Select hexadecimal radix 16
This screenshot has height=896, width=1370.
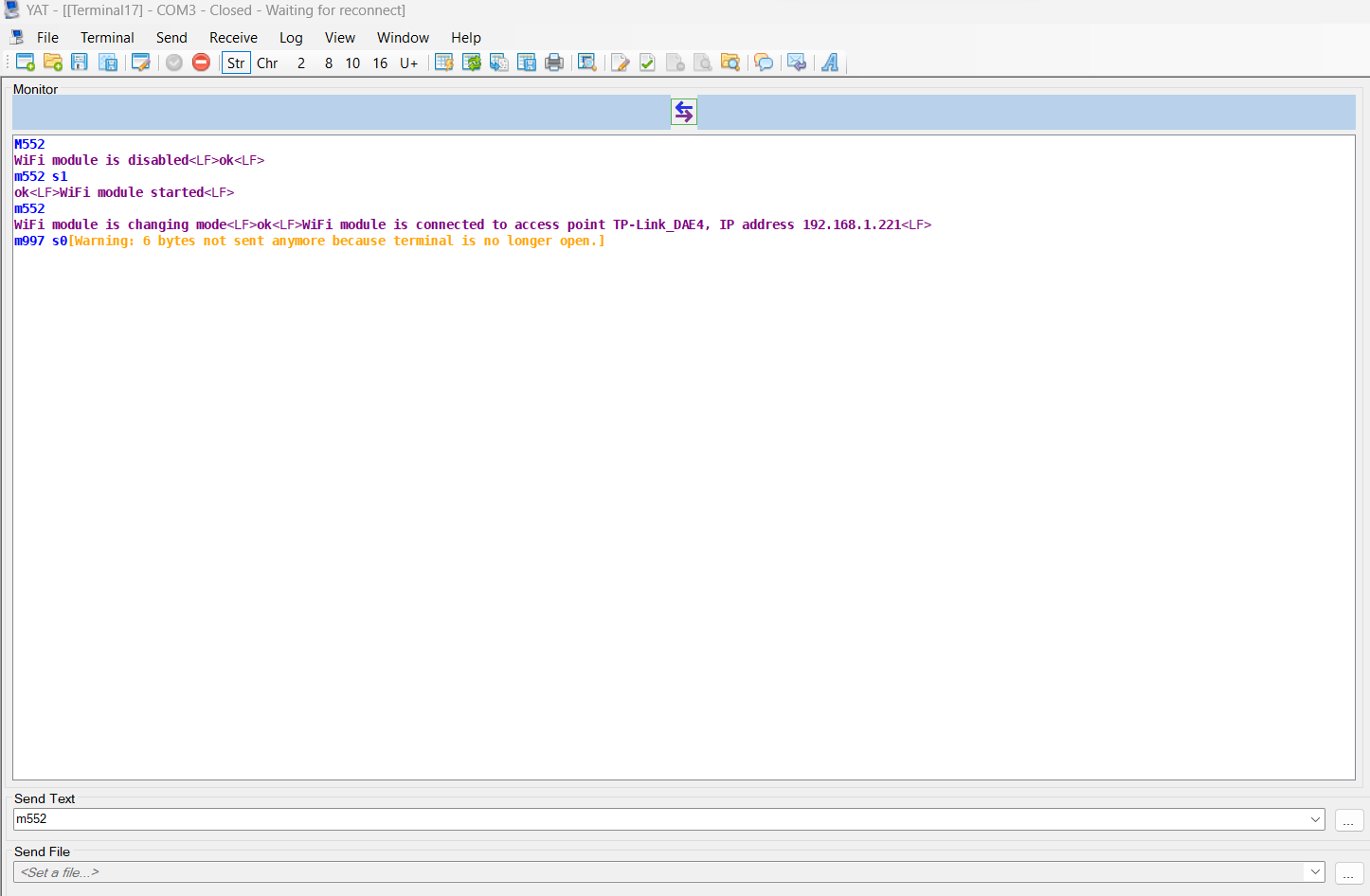point(380,63)
